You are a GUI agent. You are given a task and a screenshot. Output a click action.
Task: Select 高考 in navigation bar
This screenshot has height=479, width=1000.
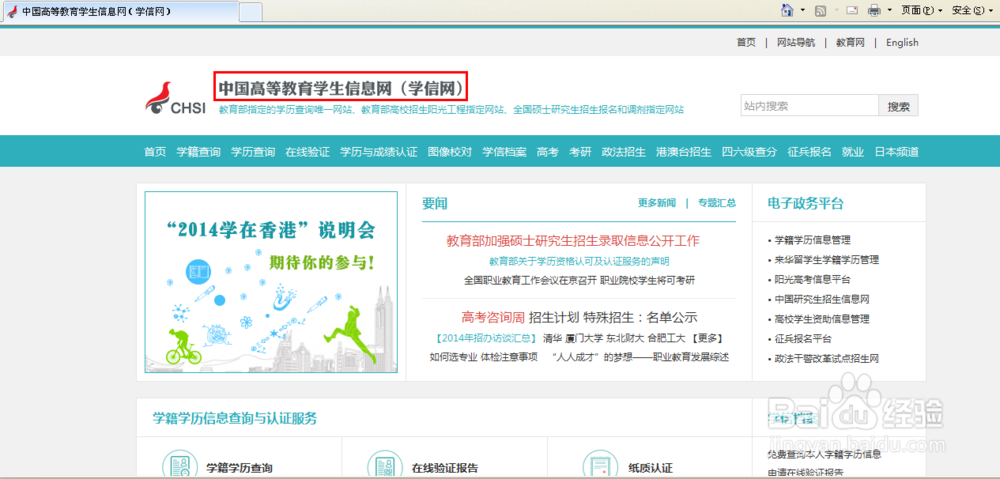point(548,152)
